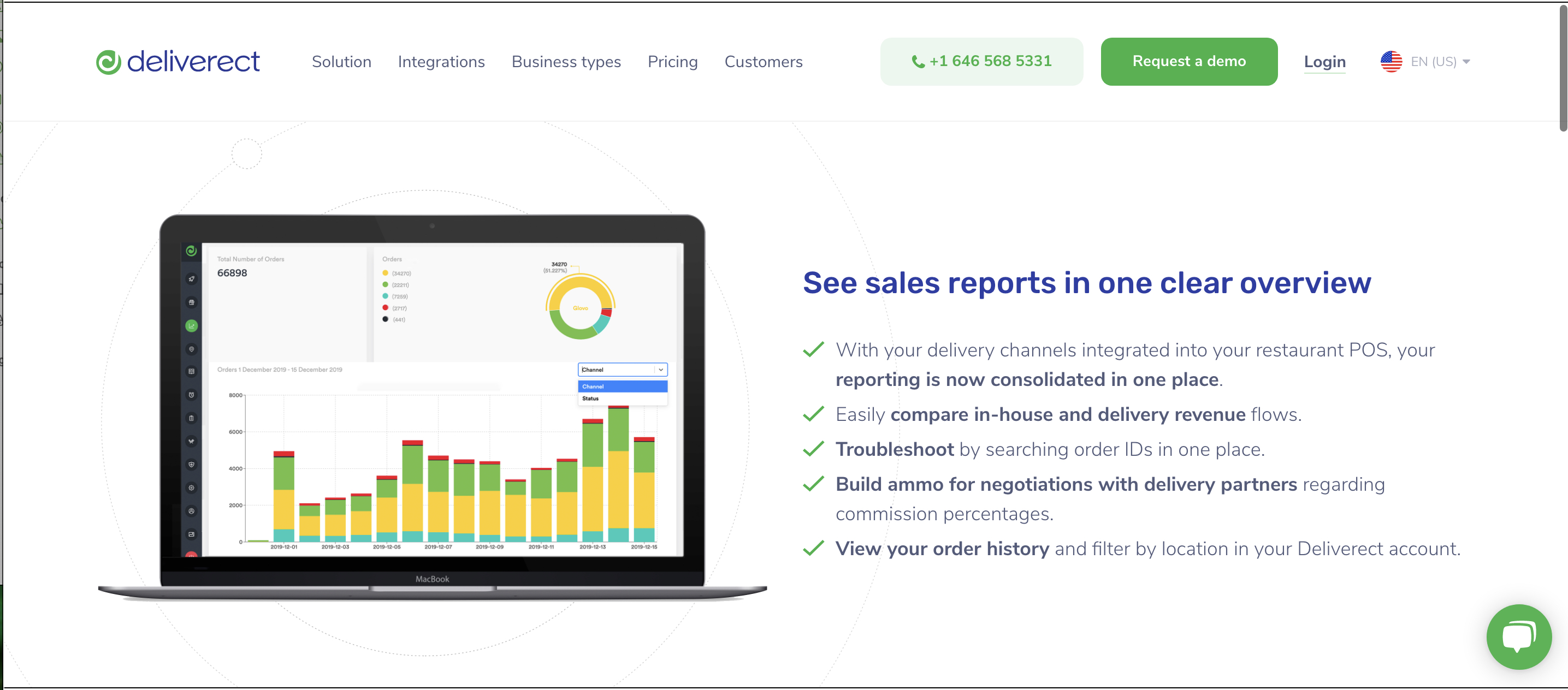Click the Deliverect swirl icon atop dashboard sidebar
1568x690 pixels.
191,250
